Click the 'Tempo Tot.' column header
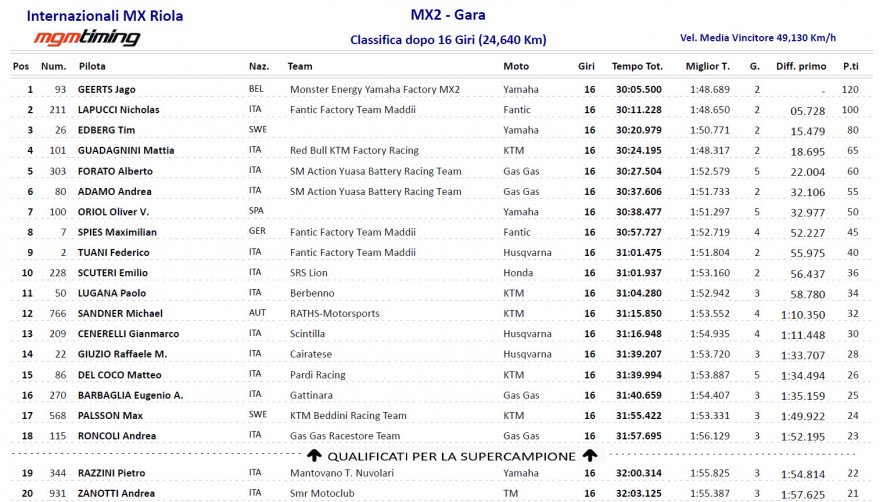Image resolution: width=880 pixels, height=502 pixels. click(637, 66)
